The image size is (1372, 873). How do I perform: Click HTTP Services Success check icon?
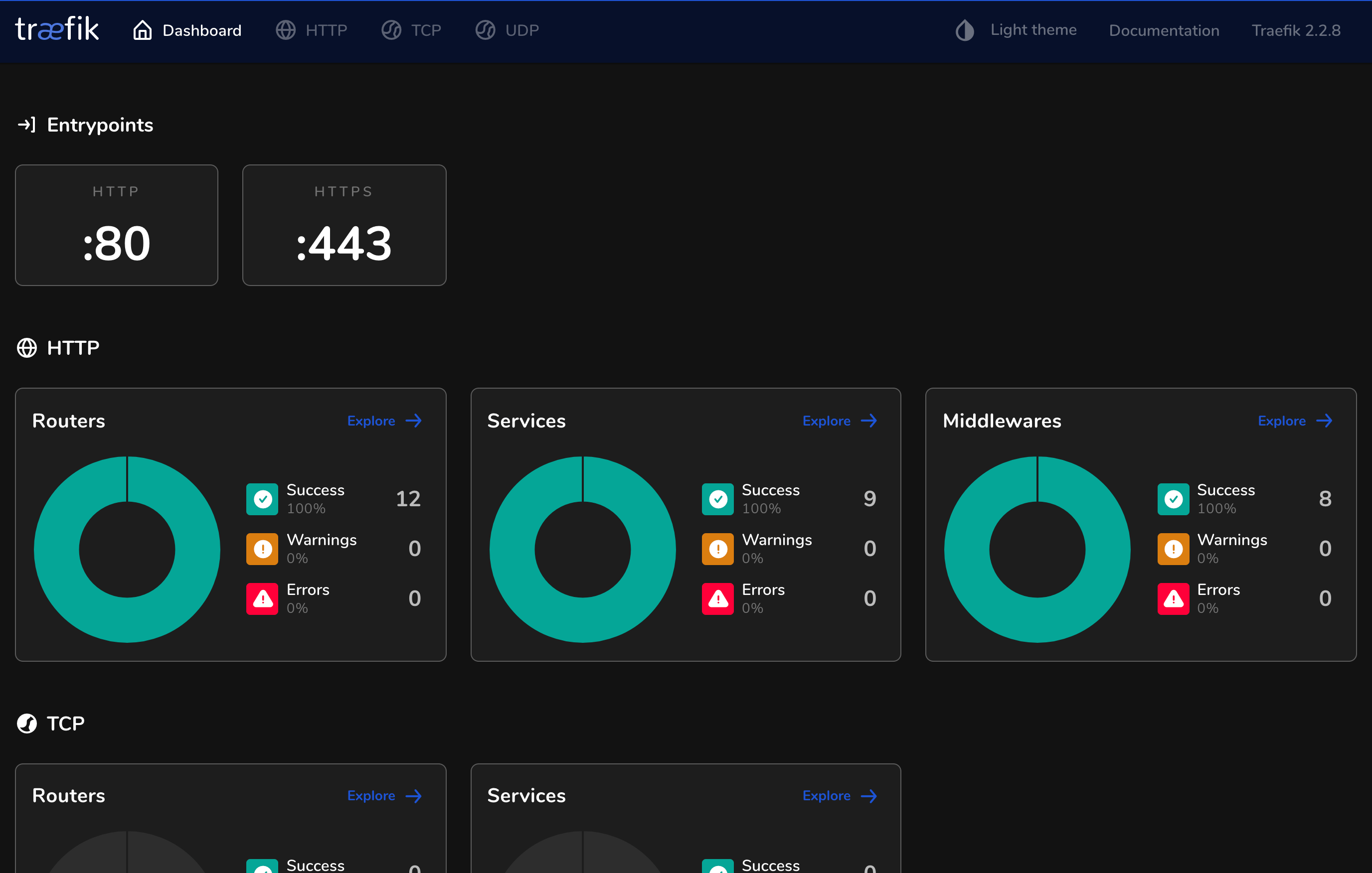pyautogui.click(x=718, y=499)
